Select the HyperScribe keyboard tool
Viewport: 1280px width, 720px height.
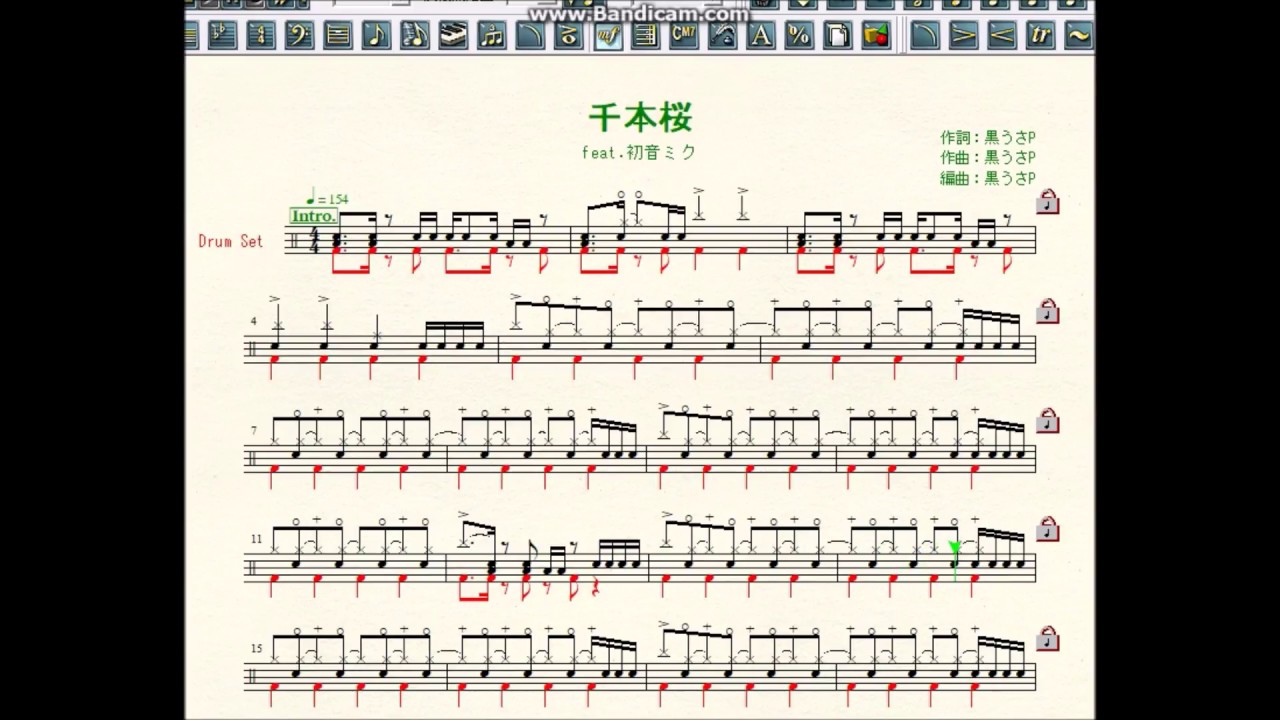coord(453,36)
